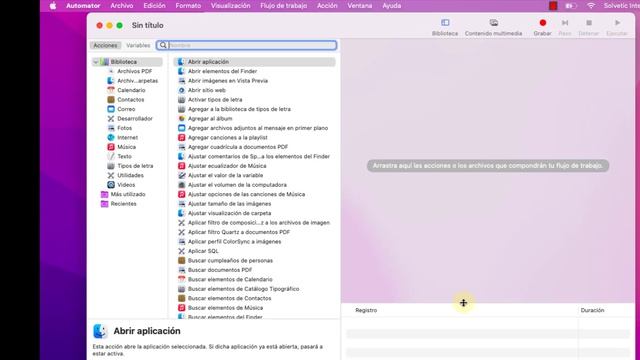Select the Archiv...arpetas category
Screen dimensions: 640x360
click(132, 81)
